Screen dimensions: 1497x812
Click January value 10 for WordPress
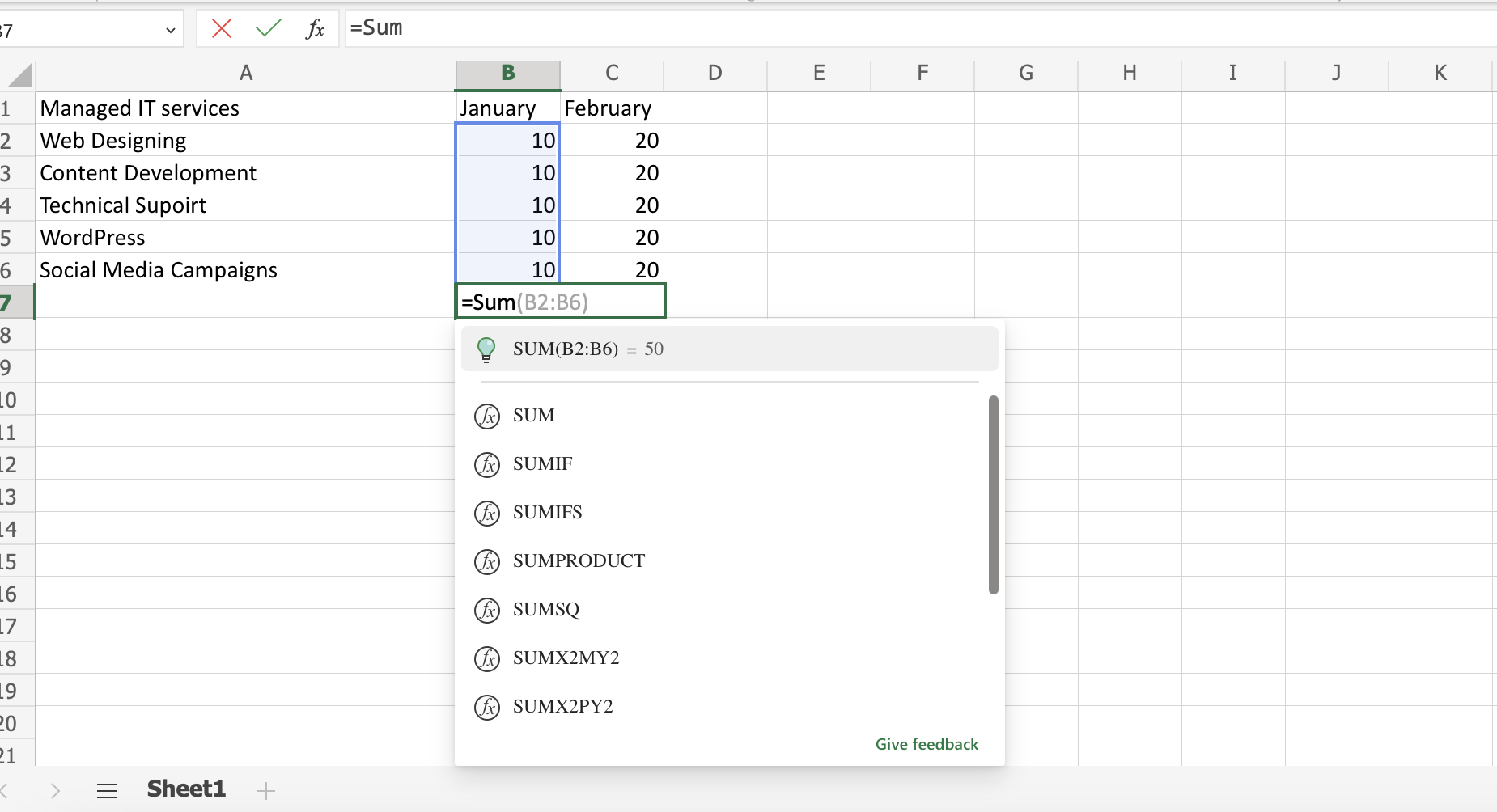(508, 237)
